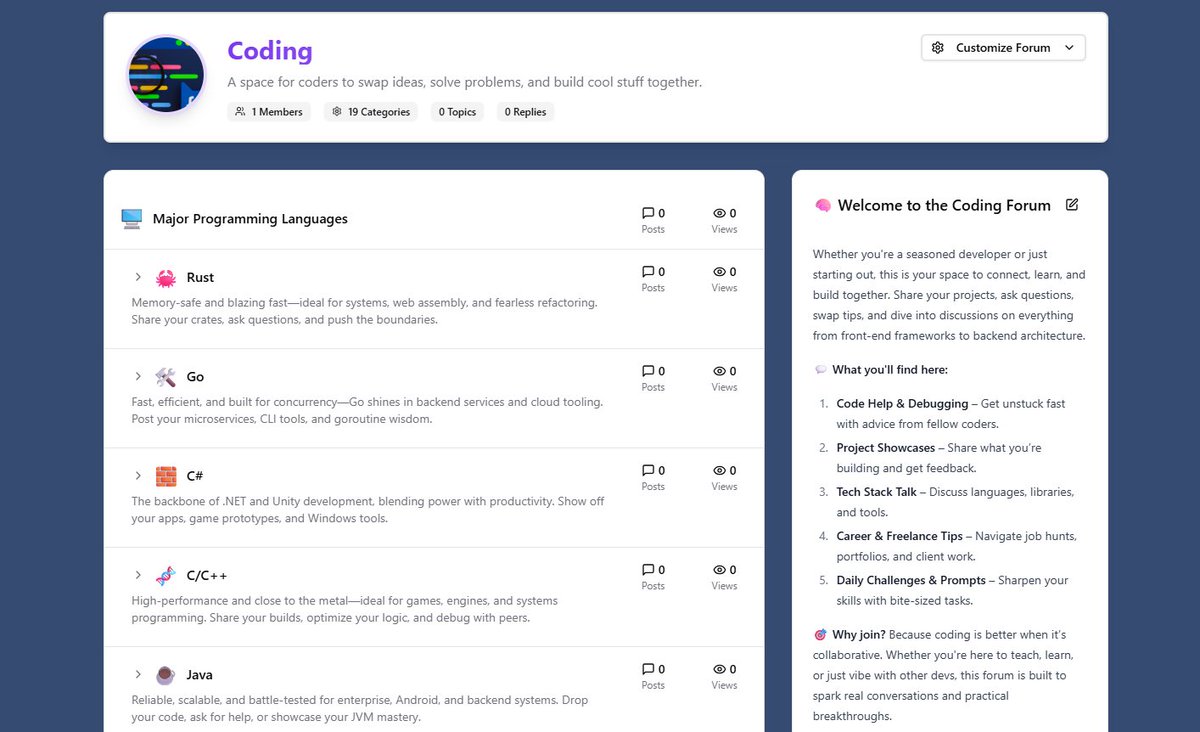
Task: Open the 19 Categories chip
Action: click(x=371, y=111)
